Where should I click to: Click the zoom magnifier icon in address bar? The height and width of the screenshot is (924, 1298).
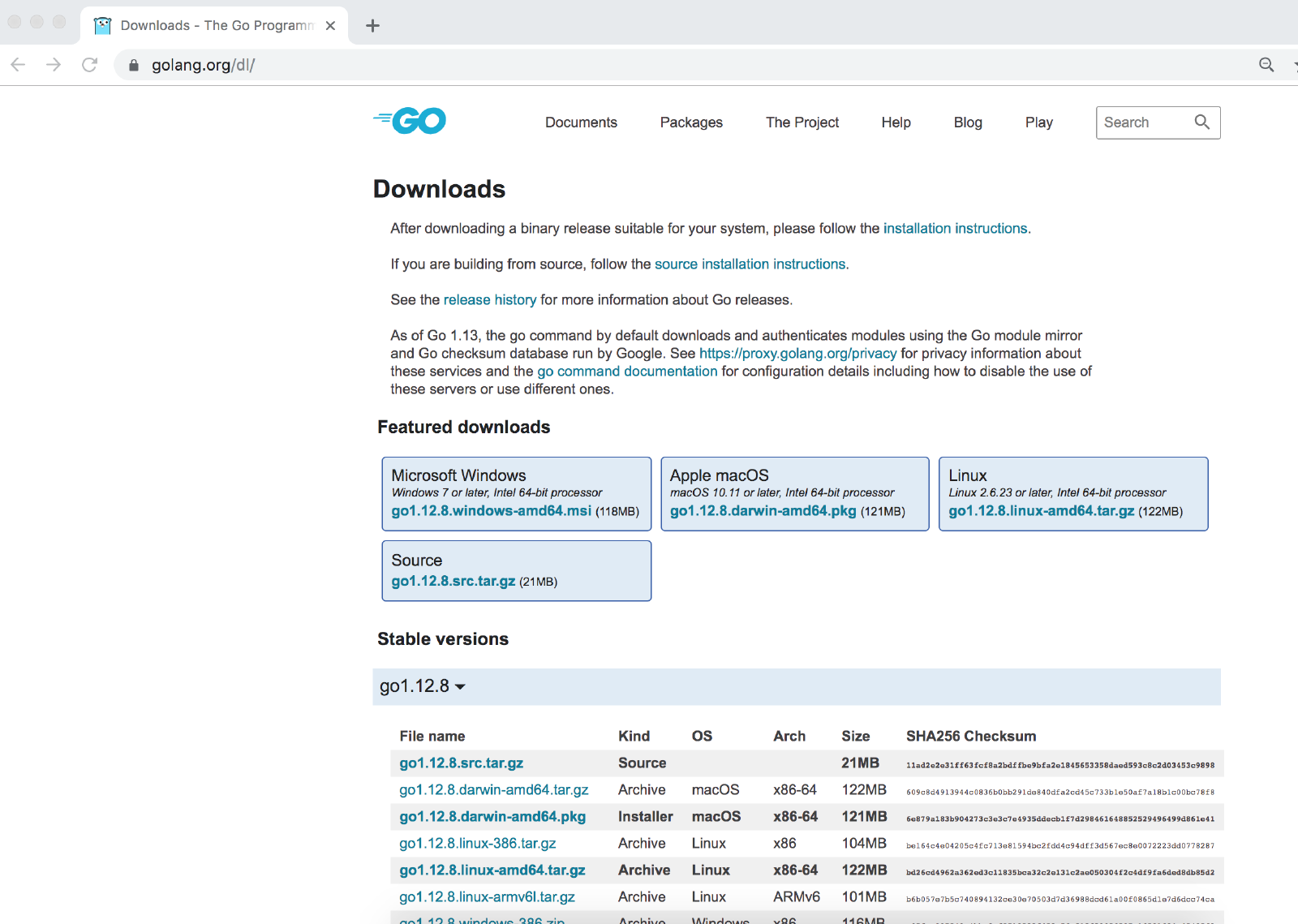click(x=1266, y=65)
